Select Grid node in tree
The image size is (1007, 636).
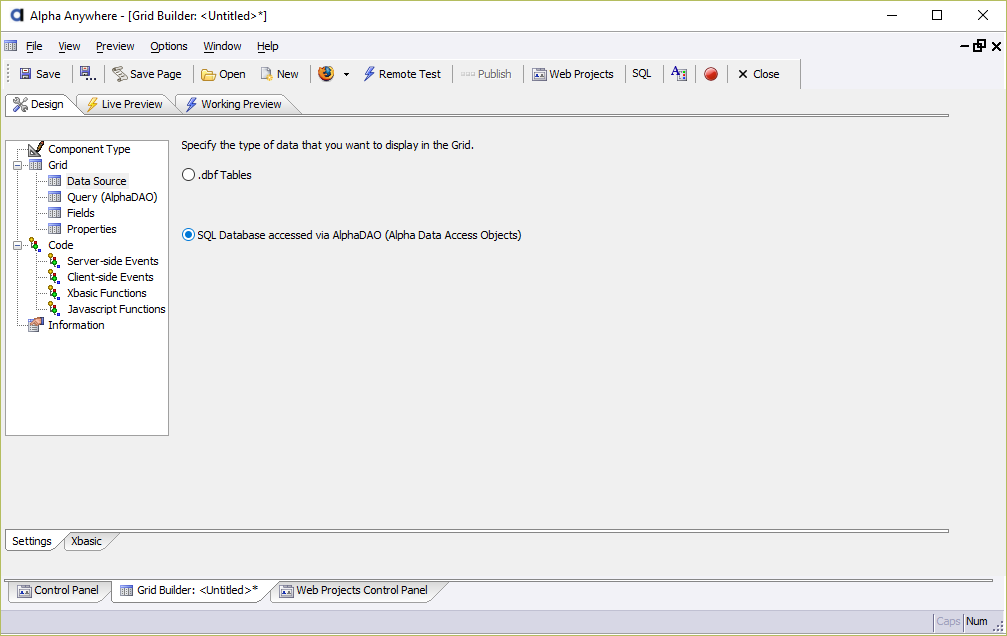point(58,165)
